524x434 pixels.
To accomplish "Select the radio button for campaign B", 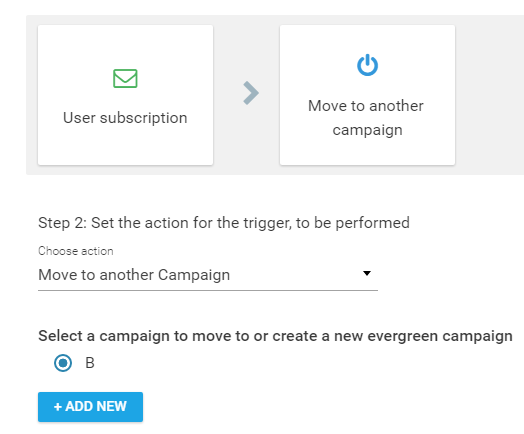I will click(63, 363).
